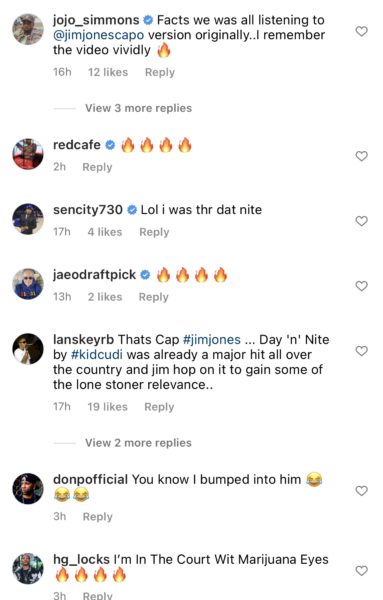Like sencity730's comment with the heart
This screenshot has width=383, height=600.
[362, 221]
